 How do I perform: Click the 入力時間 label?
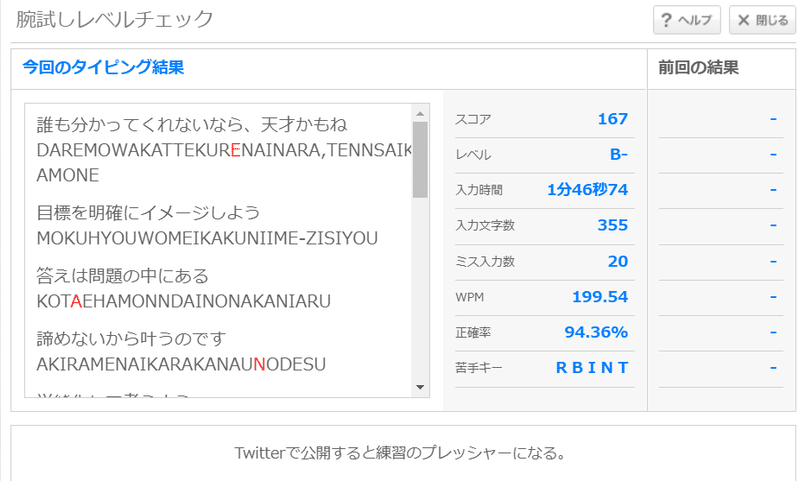tap(479, 190)
